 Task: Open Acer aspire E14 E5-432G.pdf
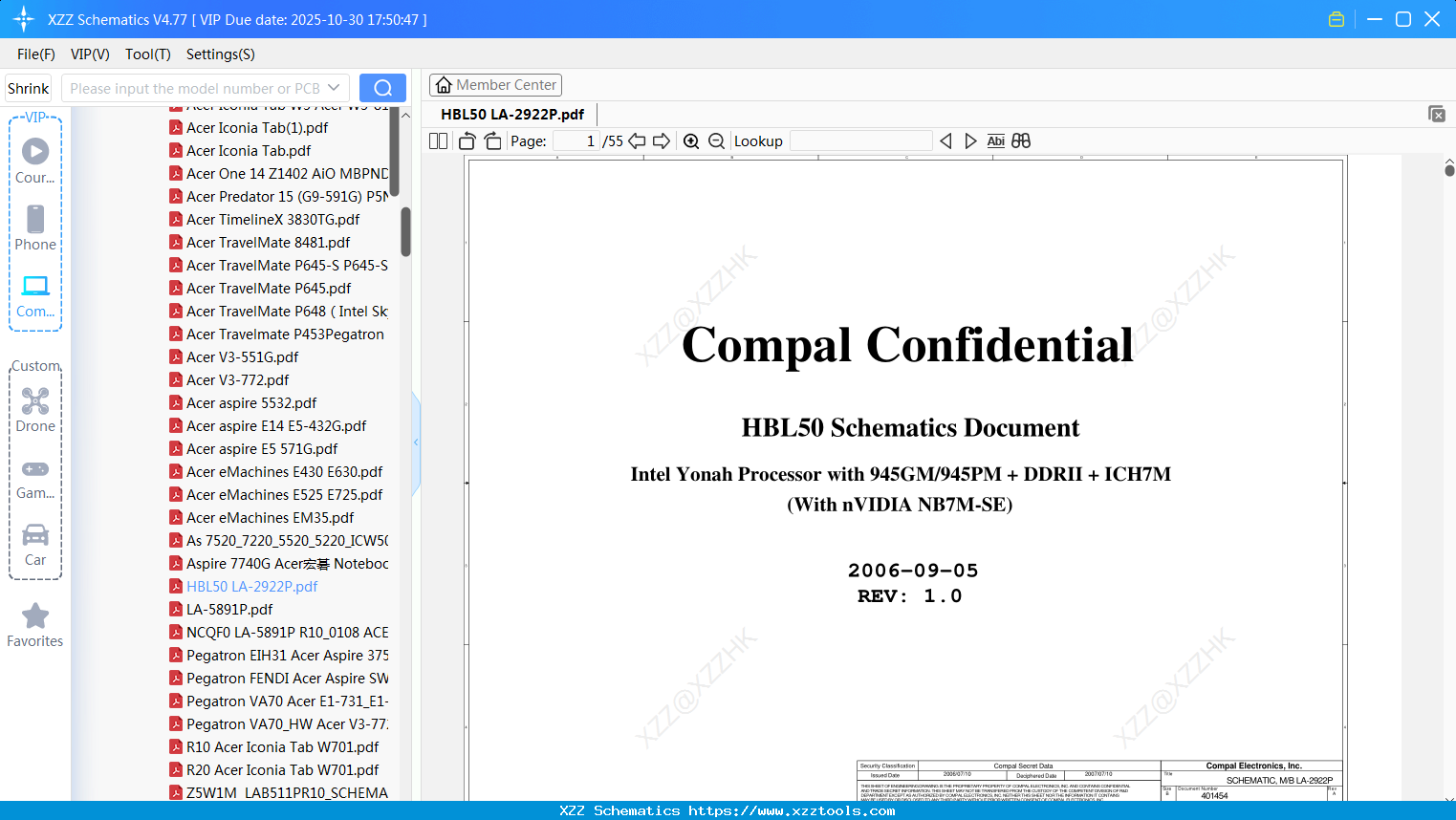(276, 425)
